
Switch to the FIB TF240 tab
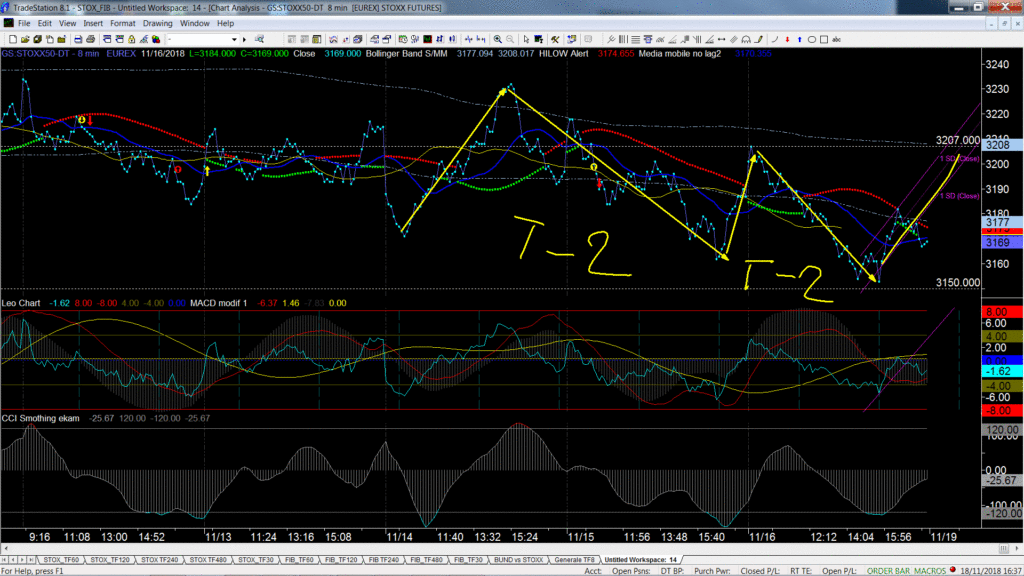383,560
